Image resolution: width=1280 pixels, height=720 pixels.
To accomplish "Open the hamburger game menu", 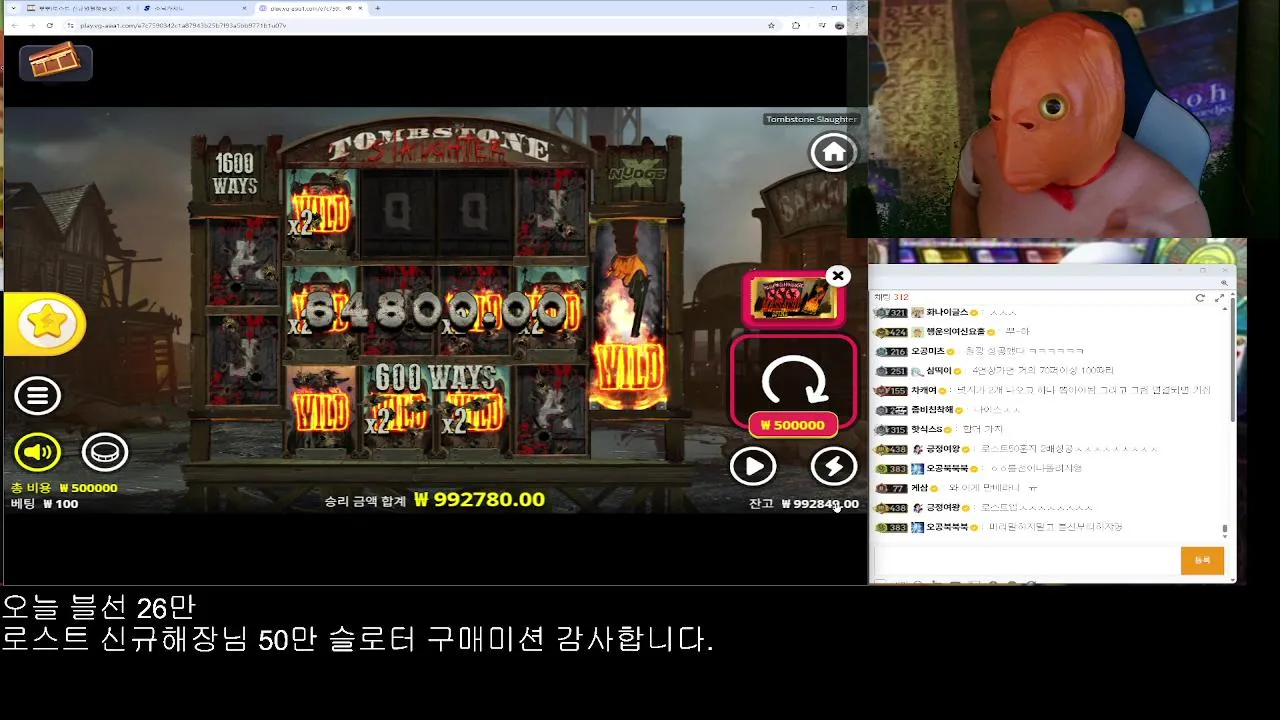I will point(37,396).
